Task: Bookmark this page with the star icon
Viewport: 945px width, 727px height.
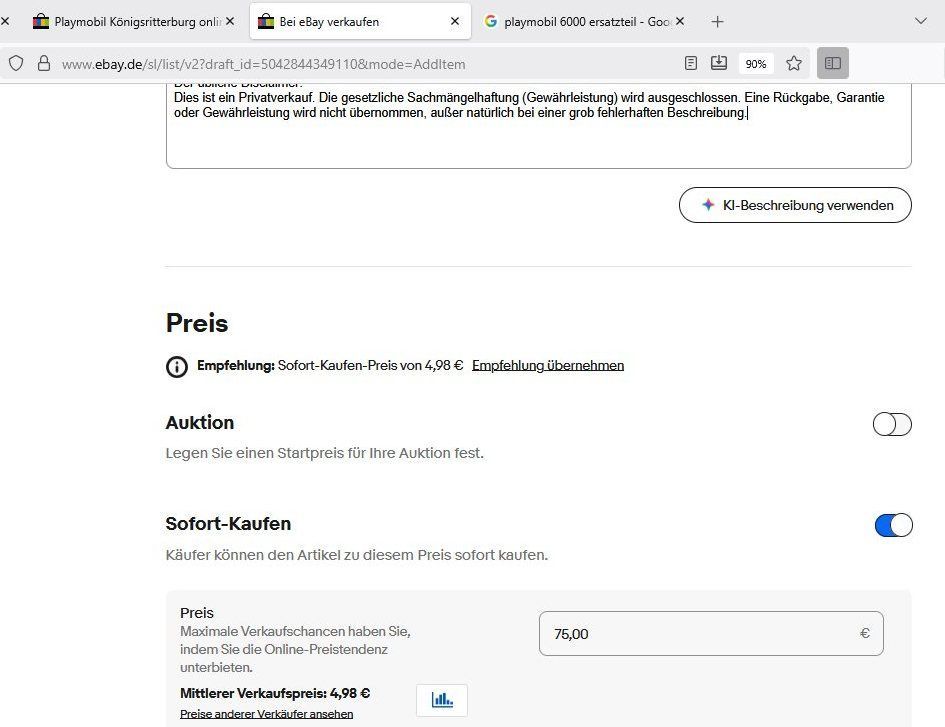Action: tap(794, 63)
